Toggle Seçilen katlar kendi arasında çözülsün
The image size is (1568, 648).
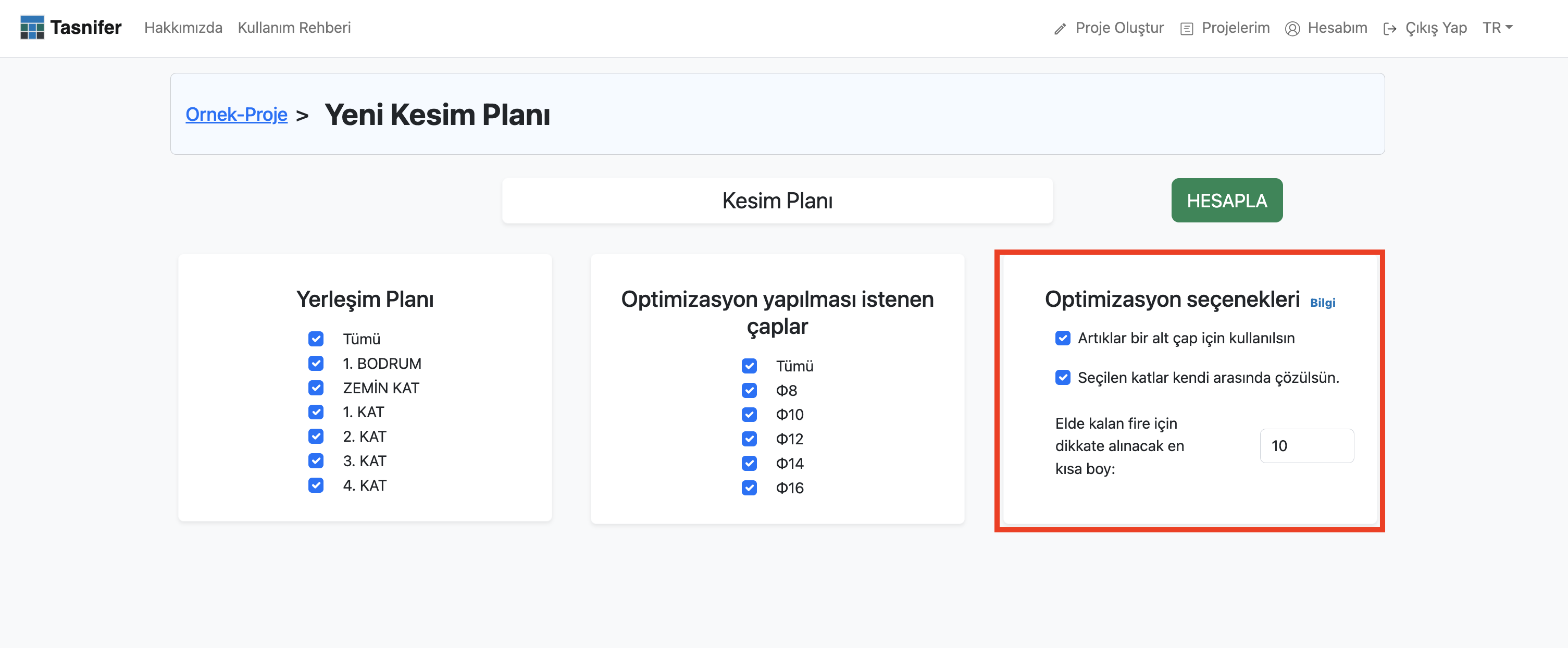[1063, 377]
